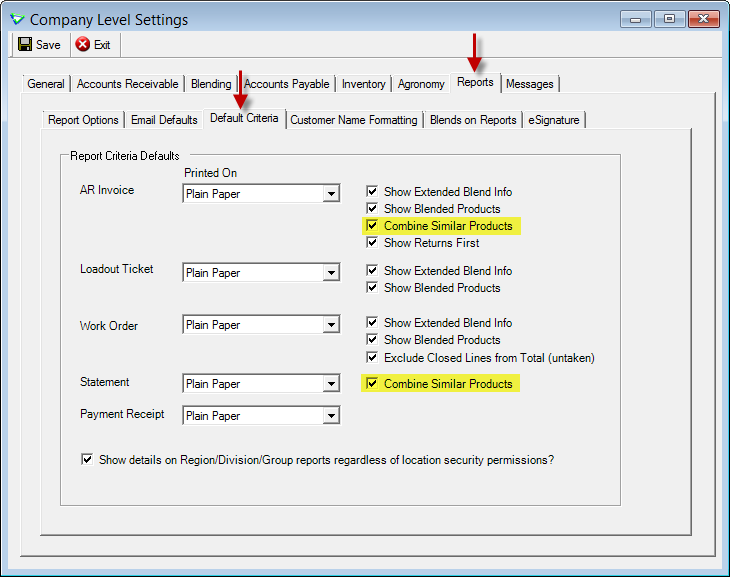Uncheck Statement Combine Similar Products
The width and height of the screenshot is (730, 577).
pos(372,383)
